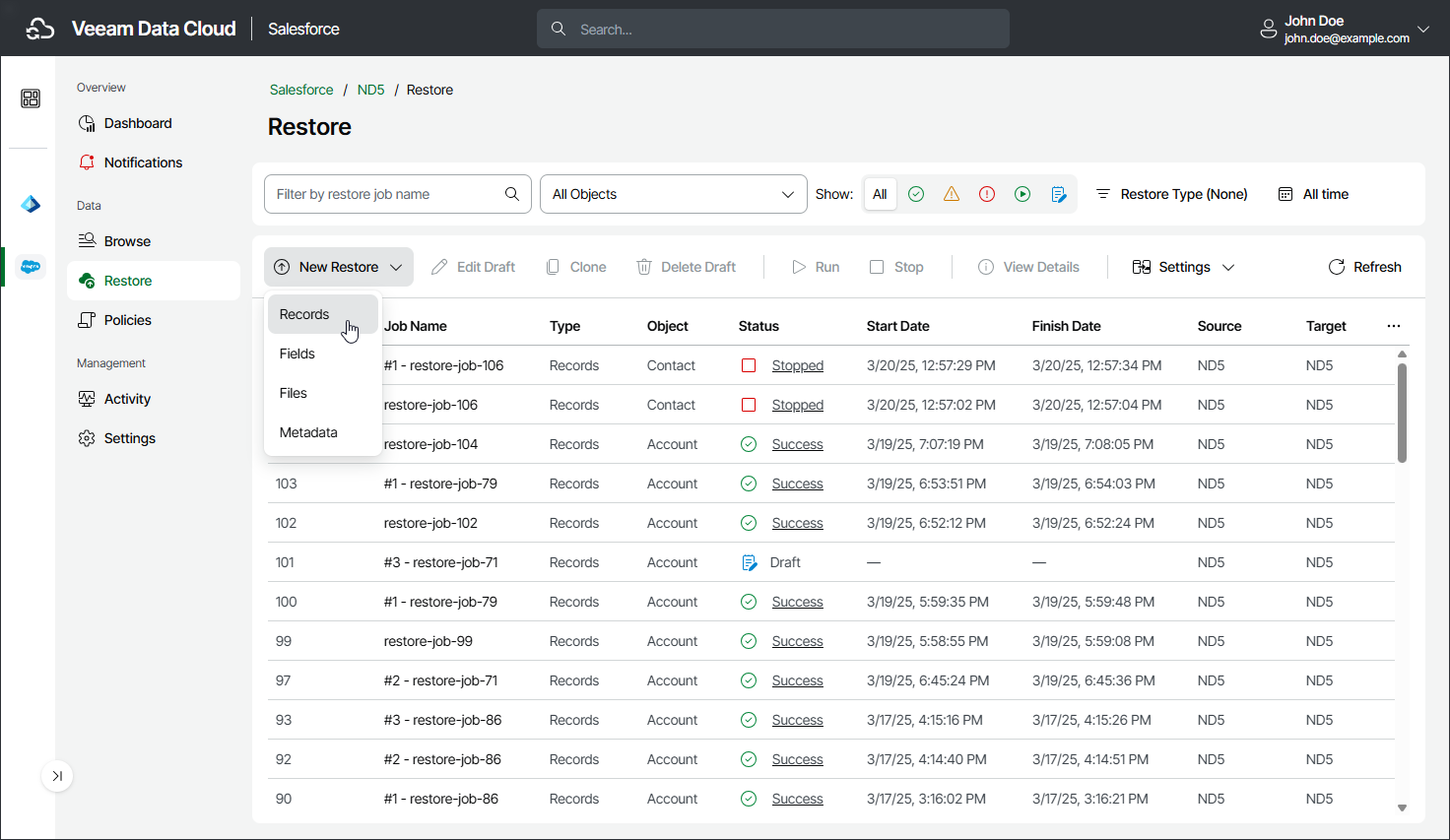Viewport: 1450px width, 840px height.
Task: Open Settings in sidebar
Action: (154, 438)
